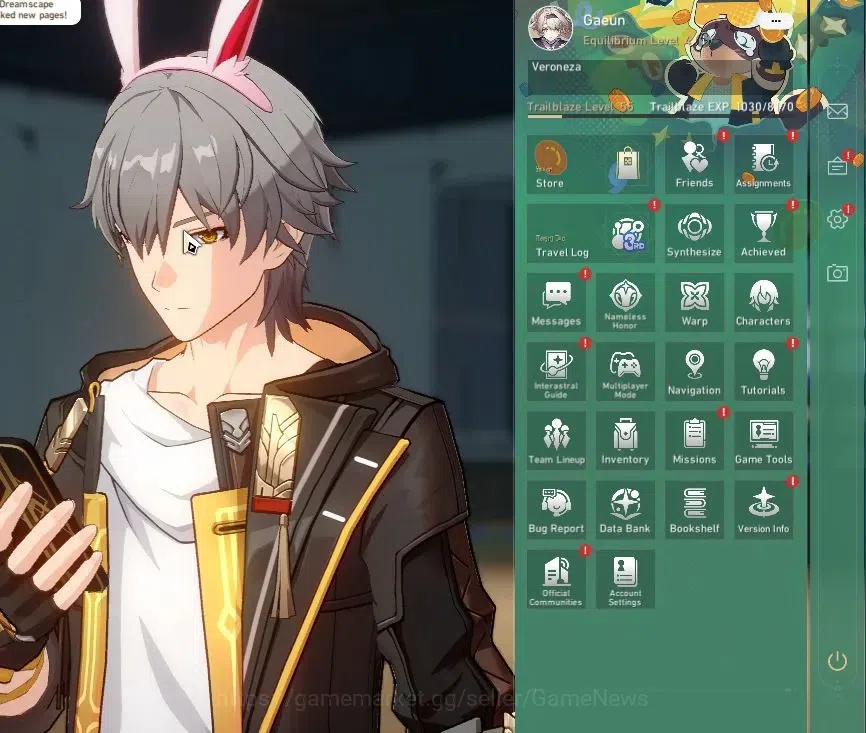Viewport: 866px width, 733px height.
Task: Open Bug Report
Action: (x=556, y=509)
